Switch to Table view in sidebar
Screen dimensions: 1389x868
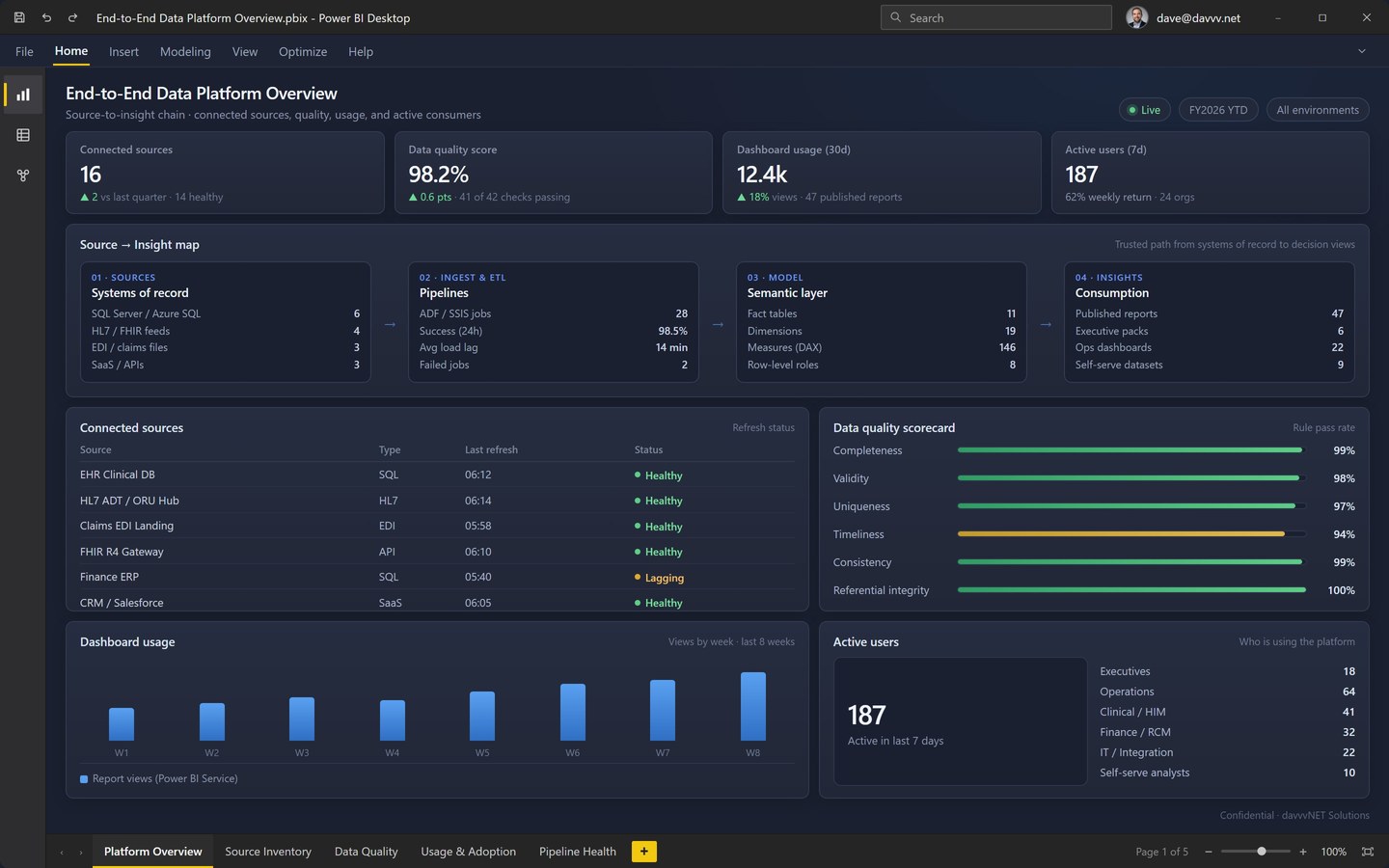click(23, 135)
